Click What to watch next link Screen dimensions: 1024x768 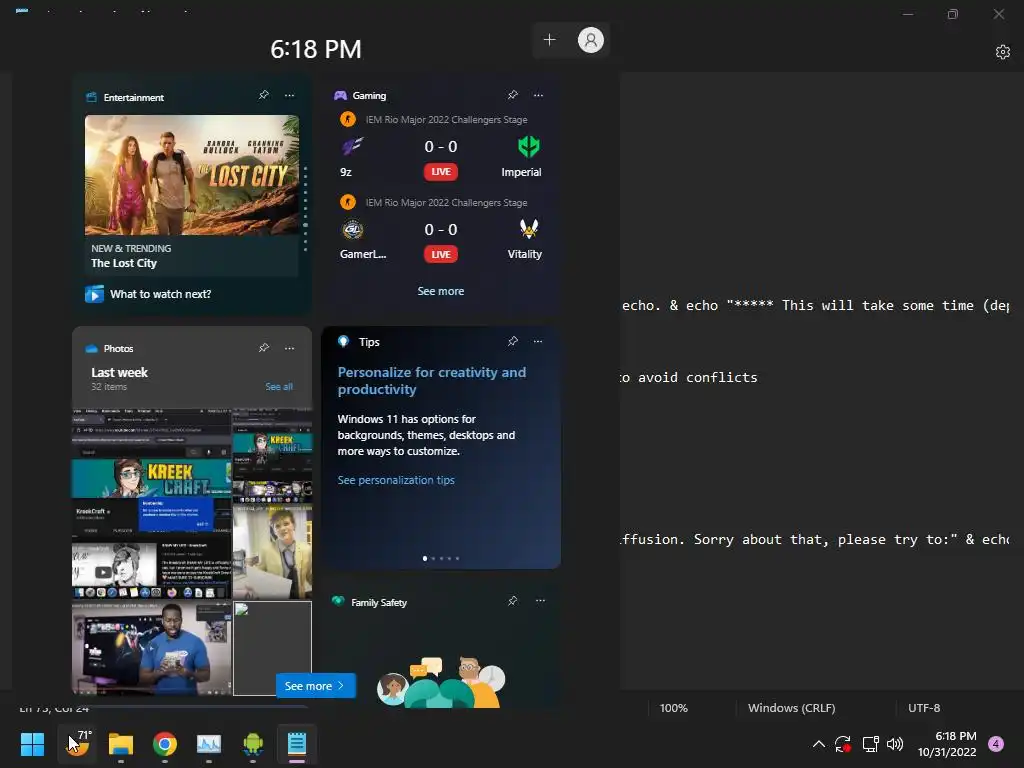161,295
